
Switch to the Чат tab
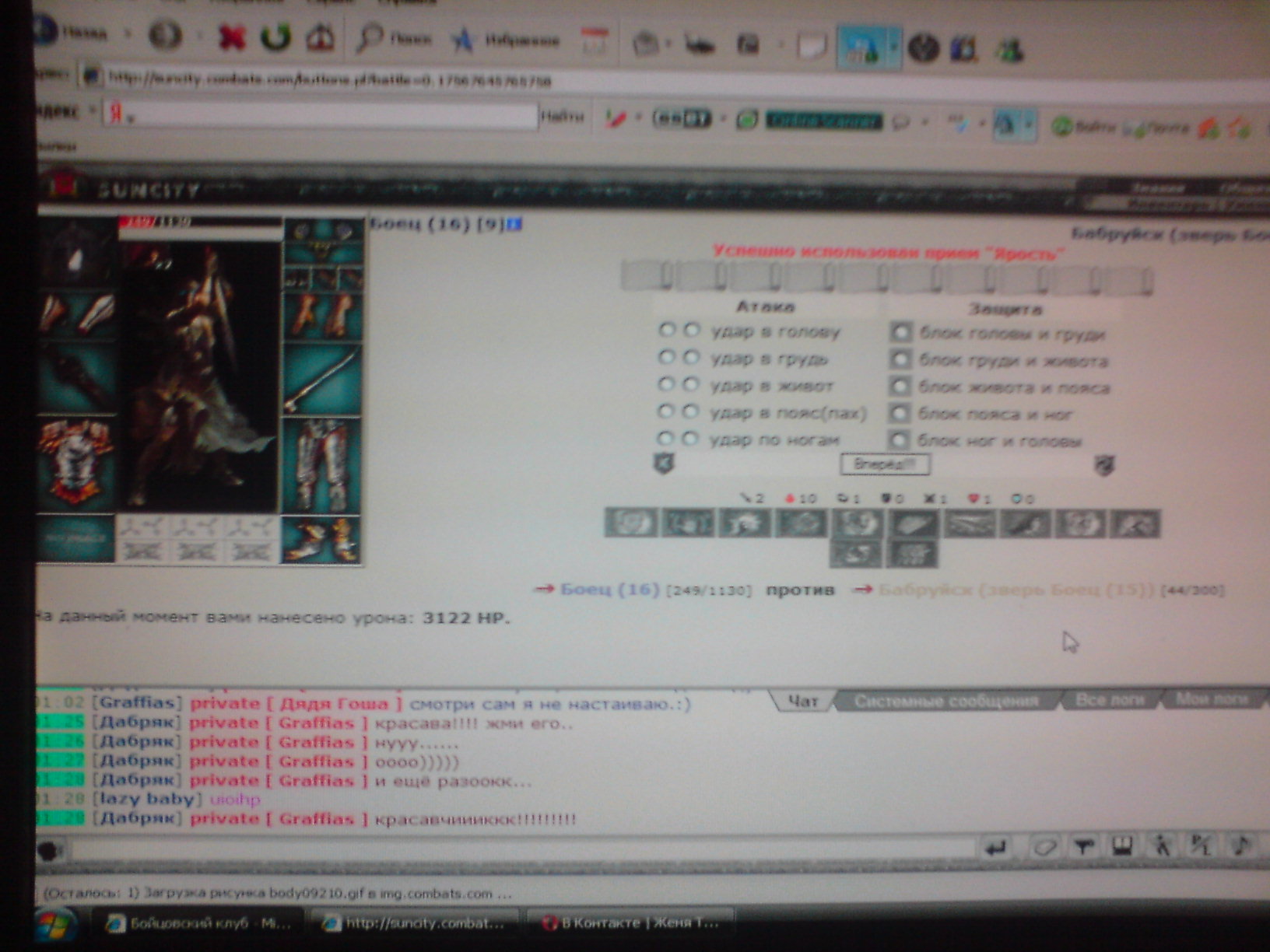803,701
